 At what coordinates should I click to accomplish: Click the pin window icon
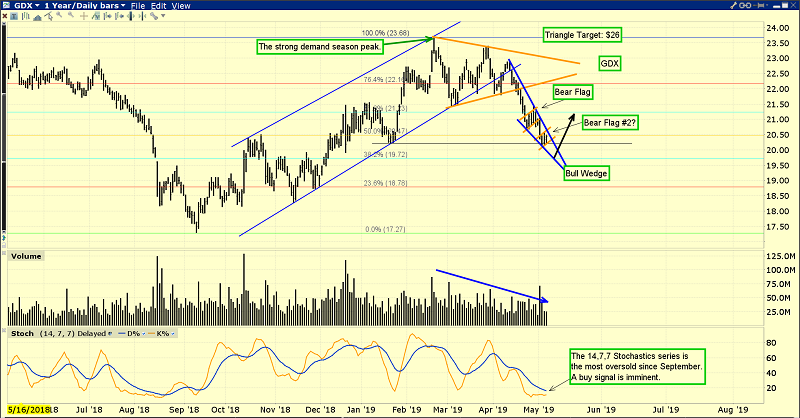[759, 5]
